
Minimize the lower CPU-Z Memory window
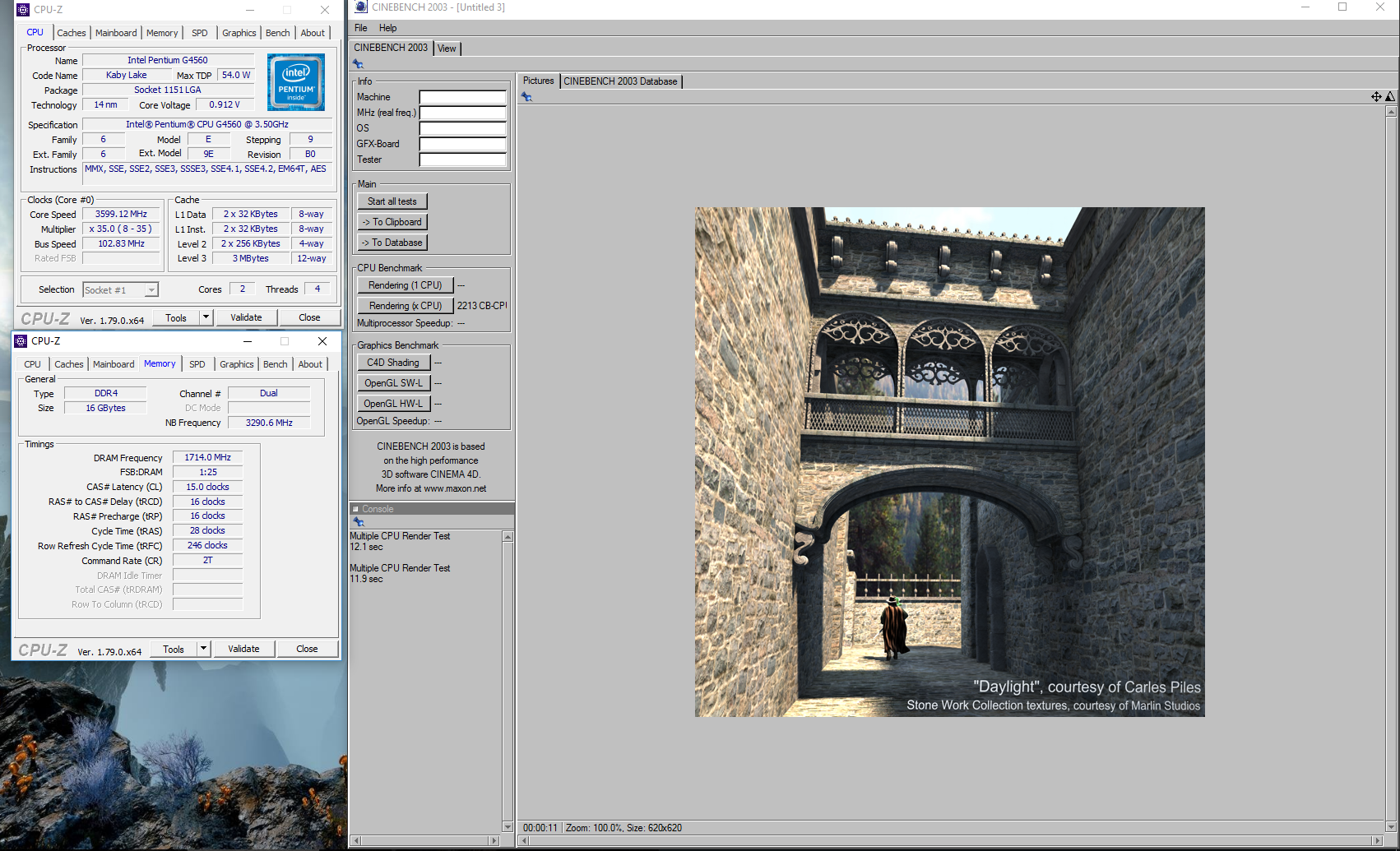click(x=248, y=341)
